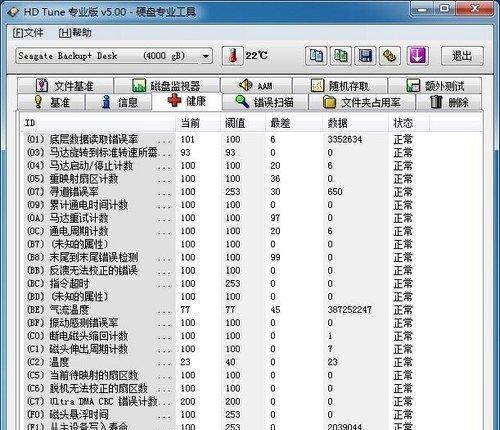Click the 退出 exit button
This screenshot has height=430, width=500.
coord(462,56)
